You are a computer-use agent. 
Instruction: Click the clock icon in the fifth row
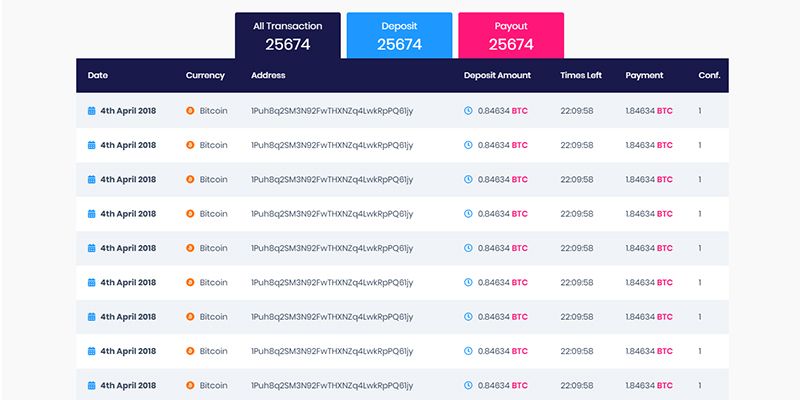coord(468,248)
